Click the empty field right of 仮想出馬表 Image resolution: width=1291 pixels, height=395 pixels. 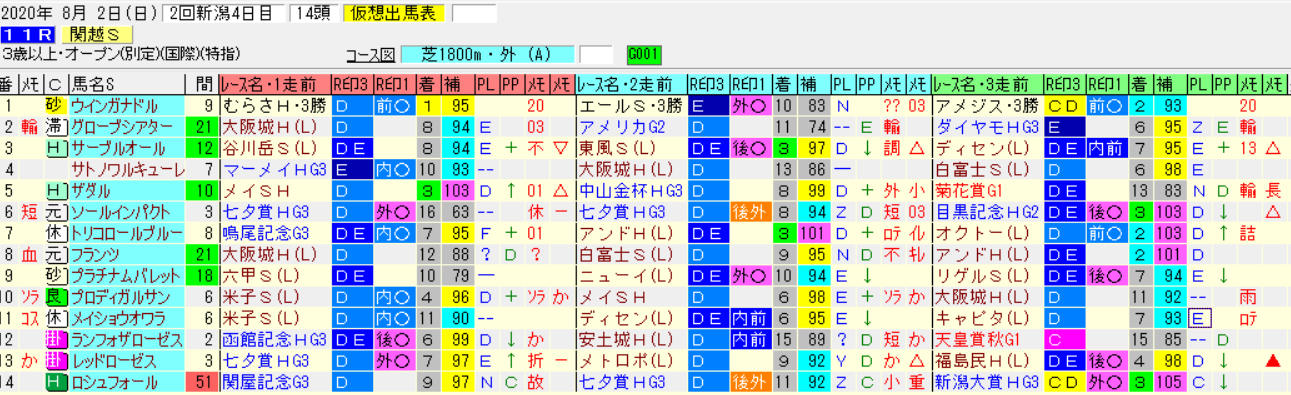pyautogui.click(x=474, y=14)
